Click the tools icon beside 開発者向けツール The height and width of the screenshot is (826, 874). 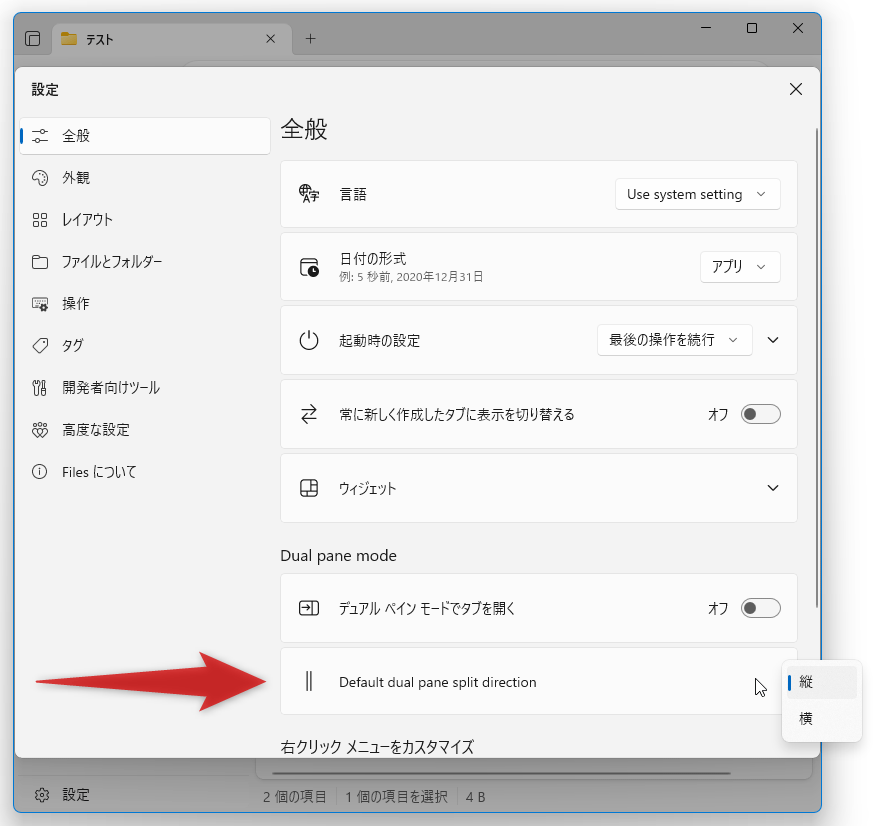40,387
